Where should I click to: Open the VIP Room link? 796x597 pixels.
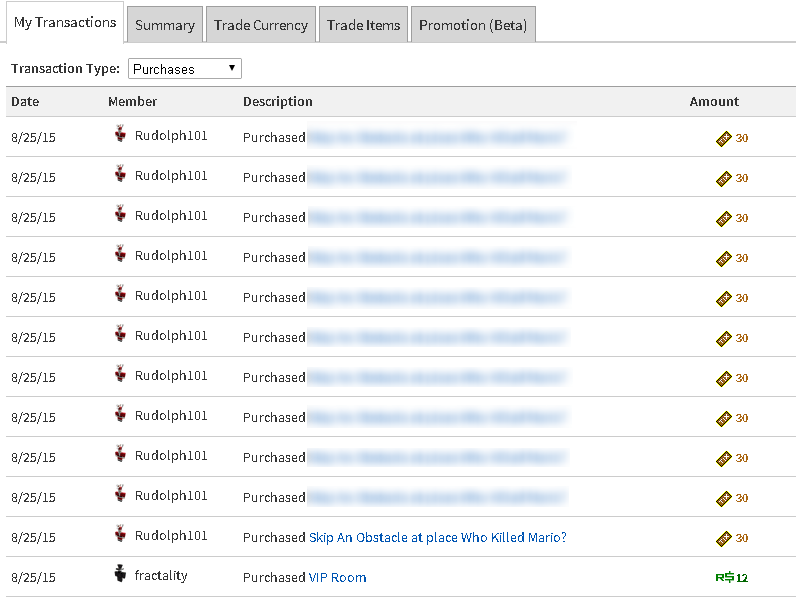tap(337, 578)
